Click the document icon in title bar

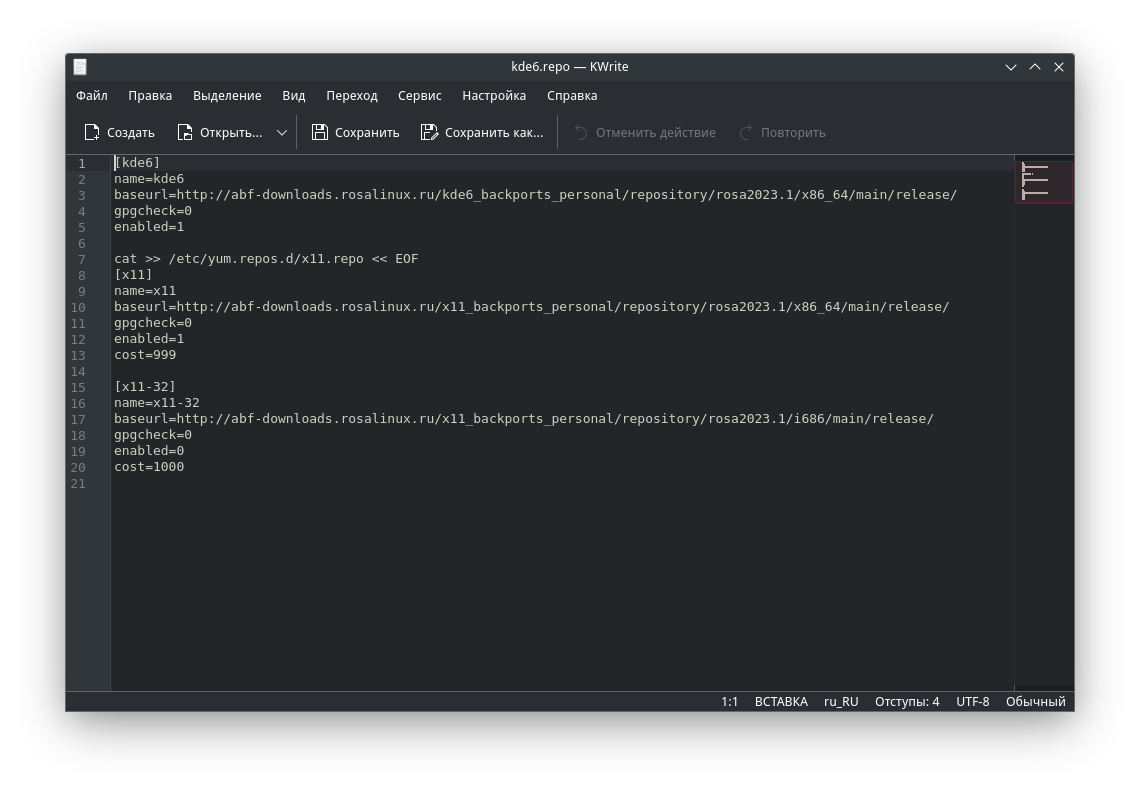80,67
